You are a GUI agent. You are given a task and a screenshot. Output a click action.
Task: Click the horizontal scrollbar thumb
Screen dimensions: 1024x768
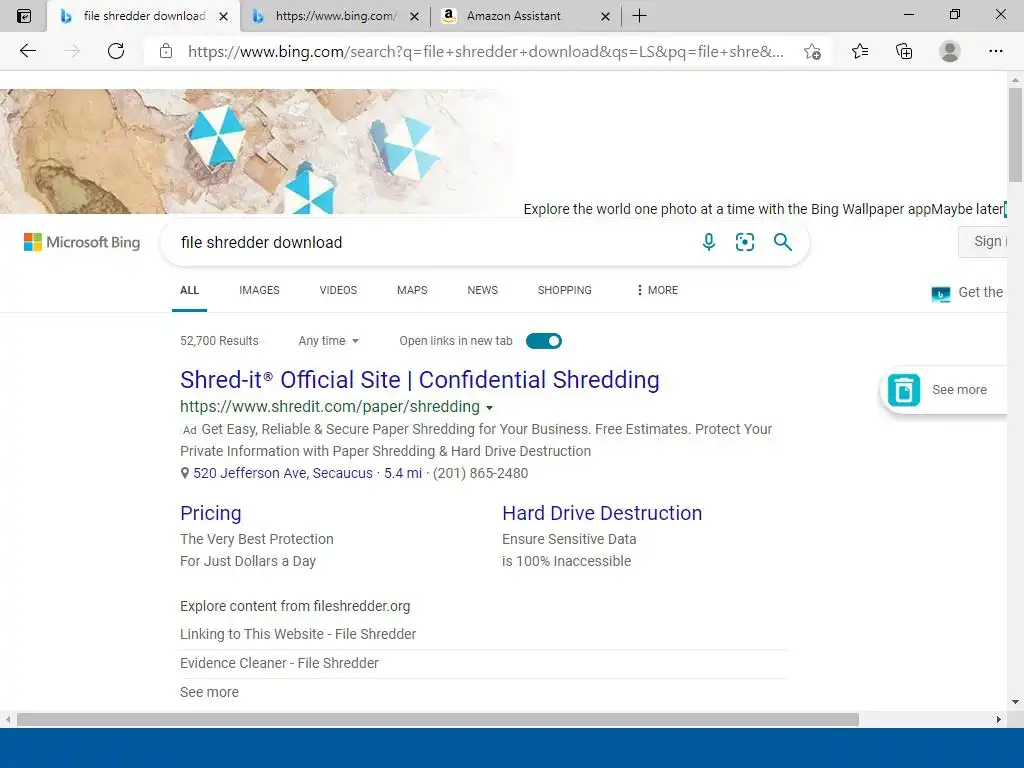click(438, 720)
